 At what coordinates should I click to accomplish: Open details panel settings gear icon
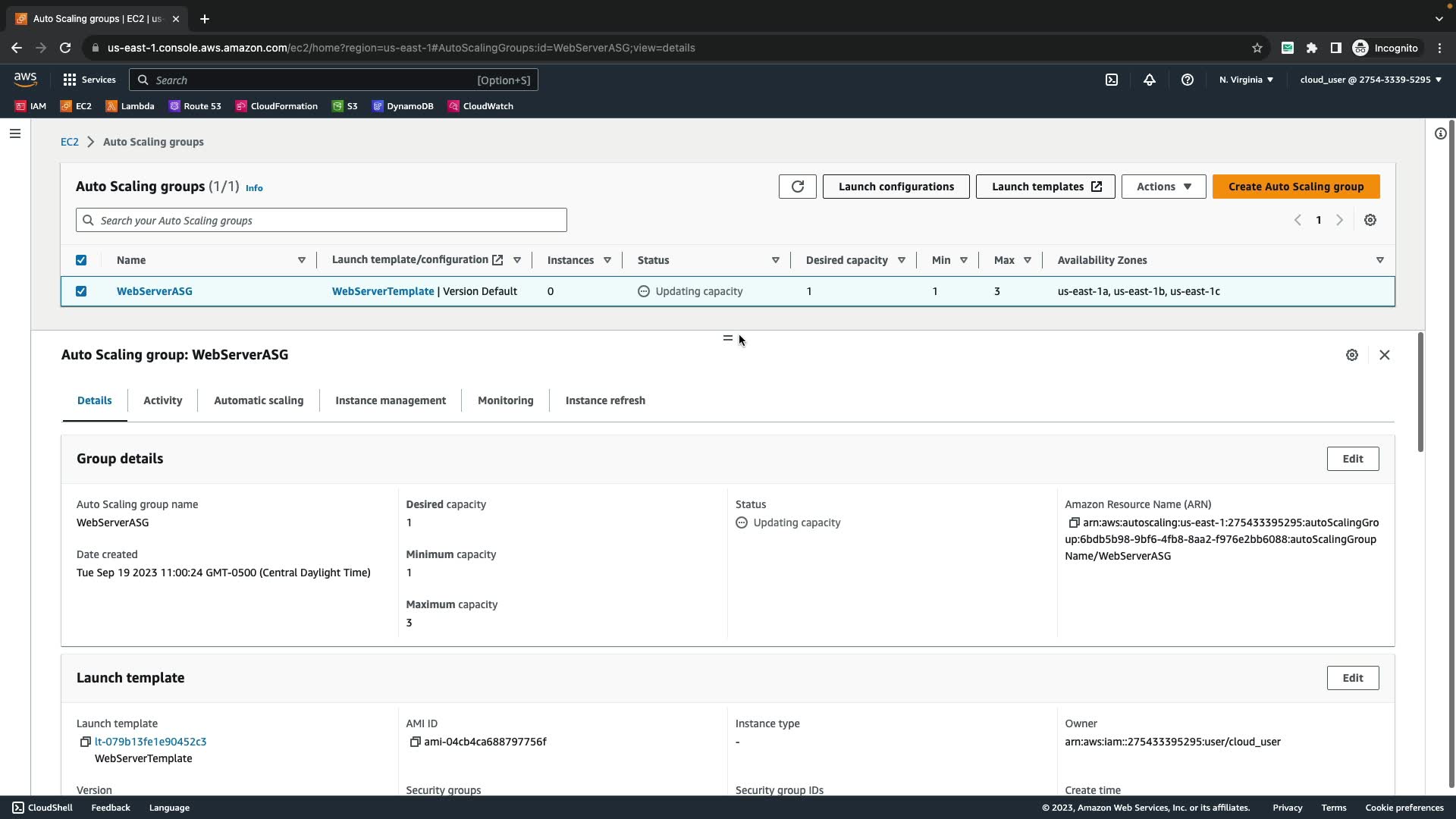(1351, 355)
